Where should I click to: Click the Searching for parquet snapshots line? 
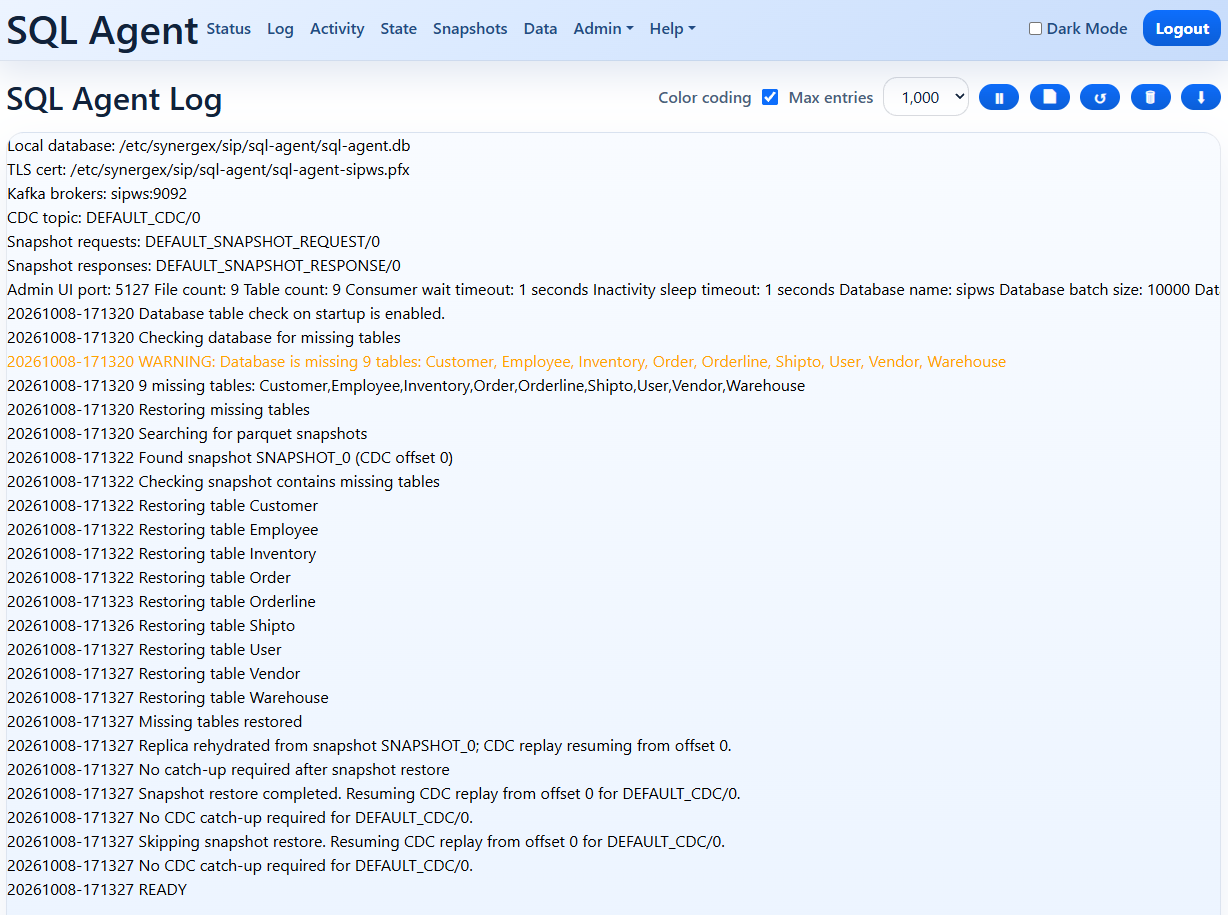tap(187, 434)
